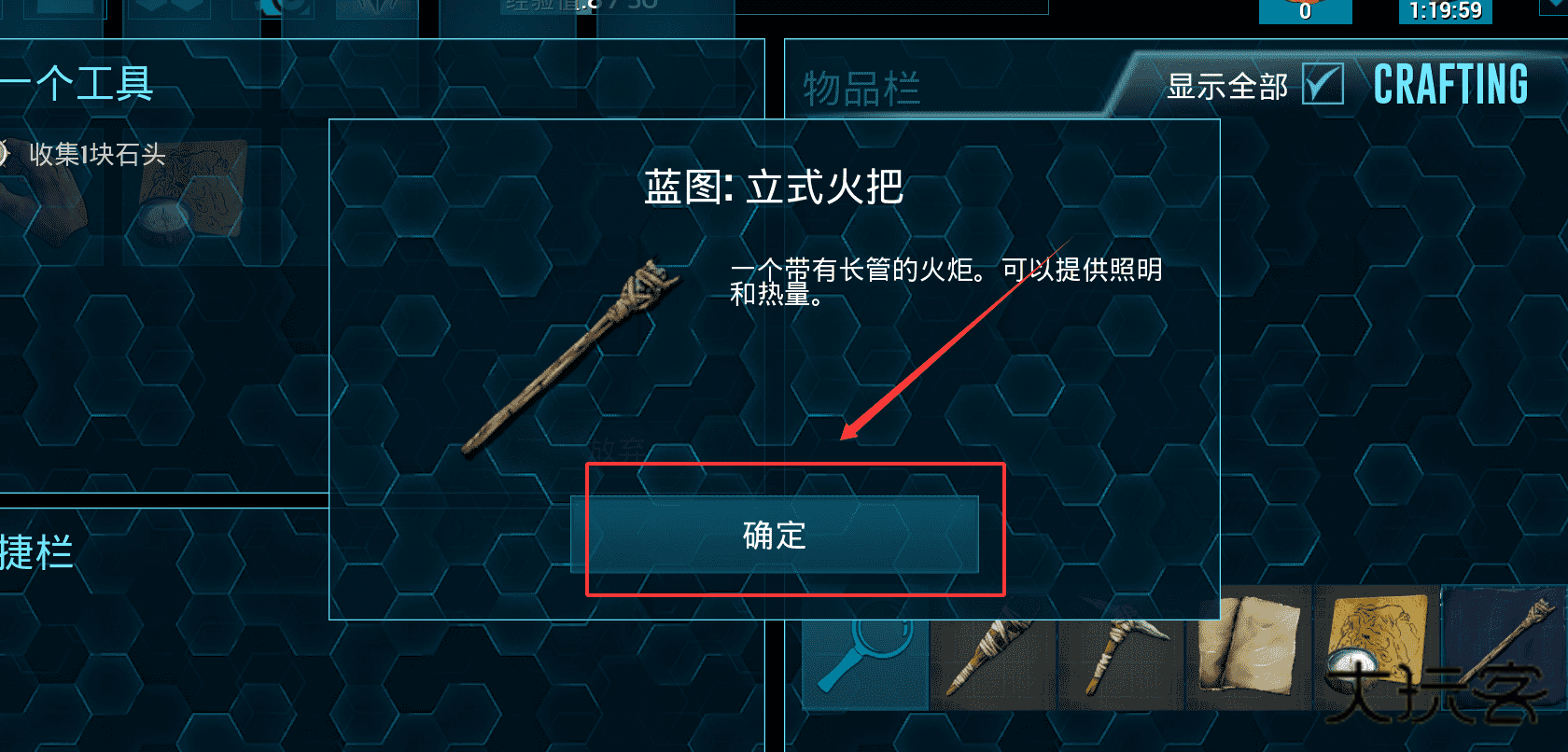Switch to the CRAFTING tab

tap(1450, 85)
